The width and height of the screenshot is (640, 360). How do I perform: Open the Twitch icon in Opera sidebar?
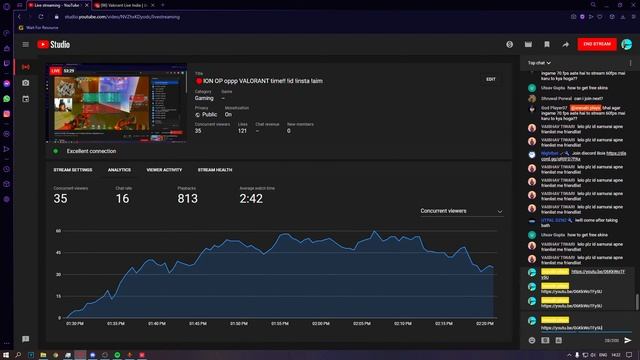[7, 63]
